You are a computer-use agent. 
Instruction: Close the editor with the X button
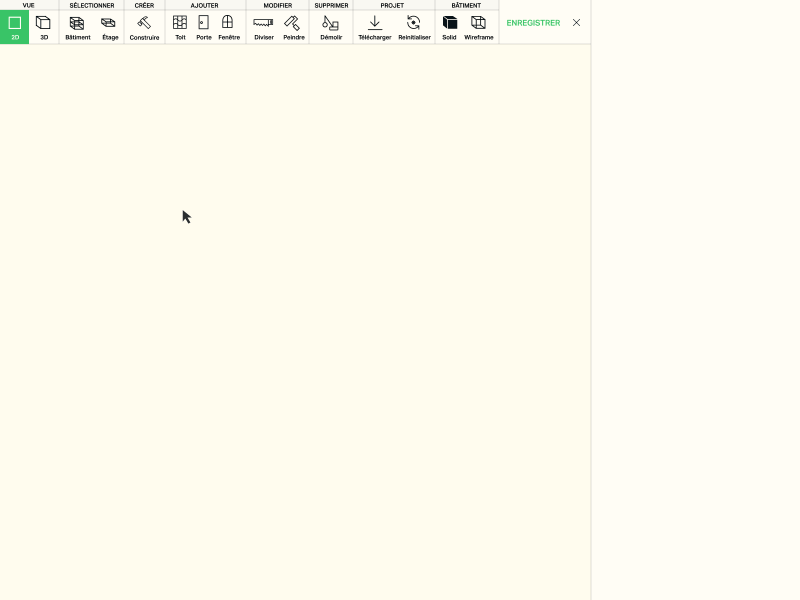(x=576, y=22)
